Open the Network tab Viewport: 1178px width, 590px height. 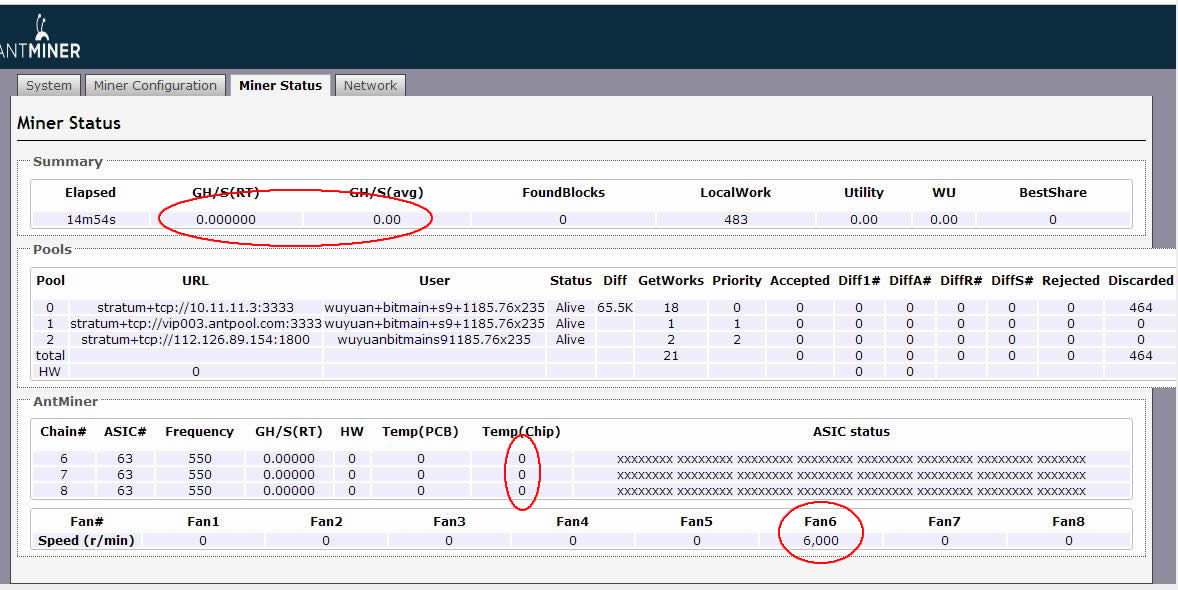[x=370, y=85]
